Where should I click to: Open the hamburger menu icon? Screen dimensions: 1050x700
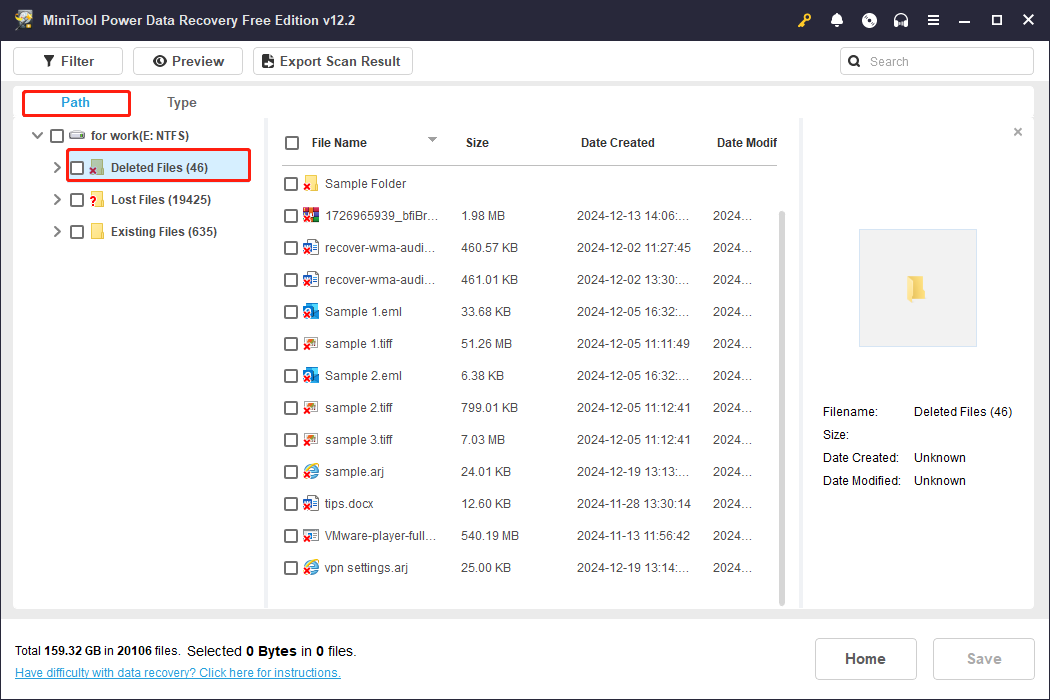click(x=933, y=20)
